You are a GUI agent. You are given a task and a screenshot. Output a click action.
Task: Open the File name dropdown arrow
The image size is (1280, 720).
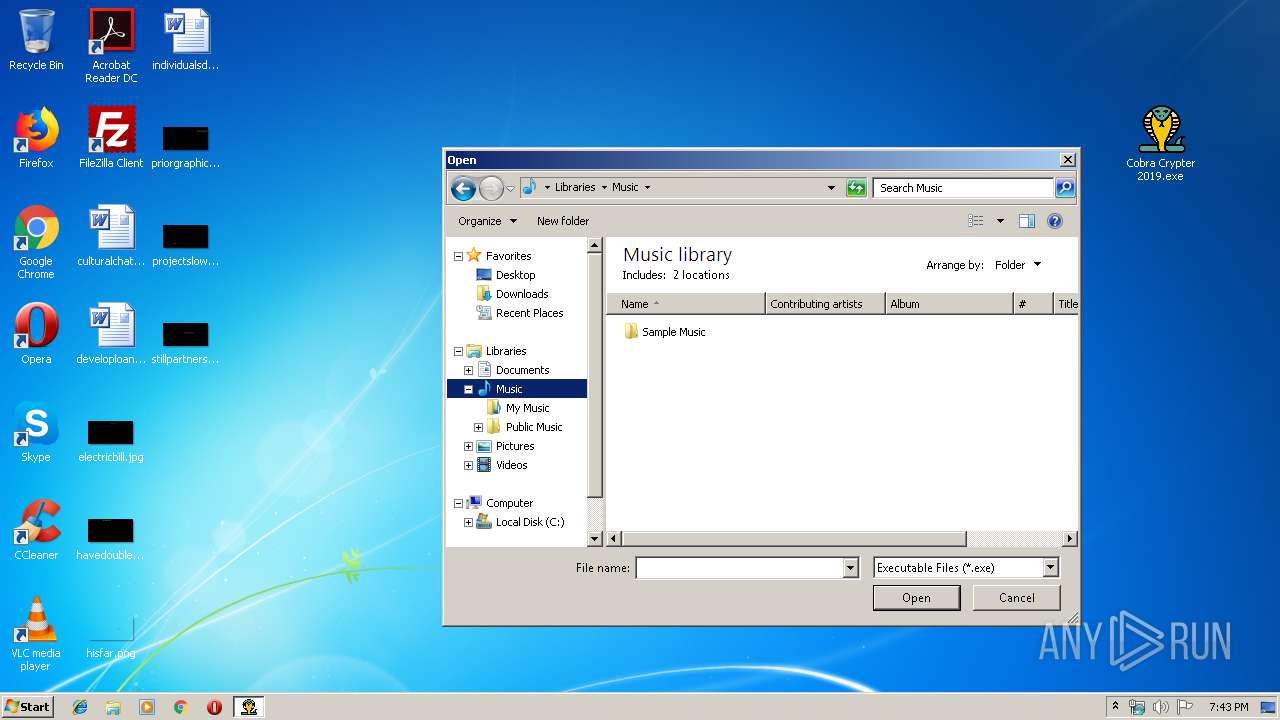click(x=851, y=568)
